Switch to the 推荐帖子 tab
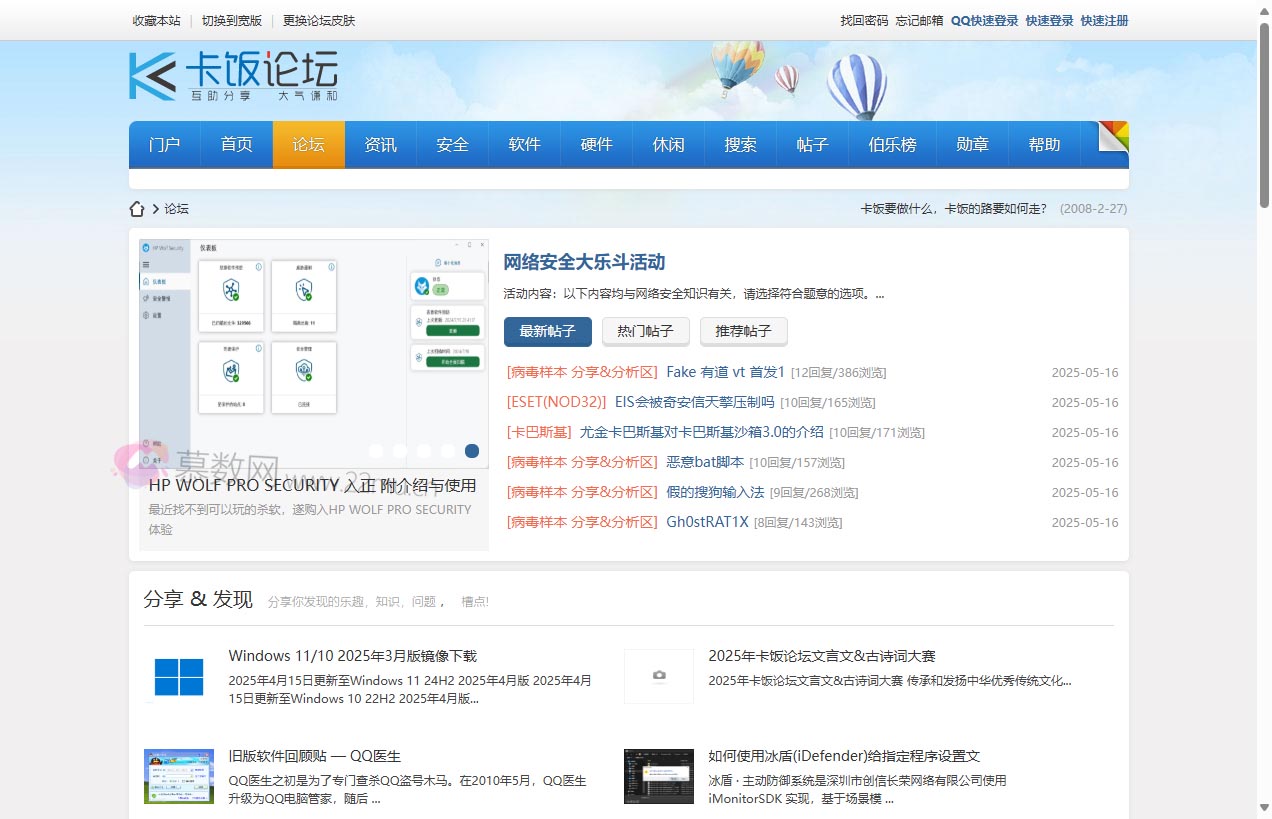This screenshot has width=1272, height=819. [743, 331]
